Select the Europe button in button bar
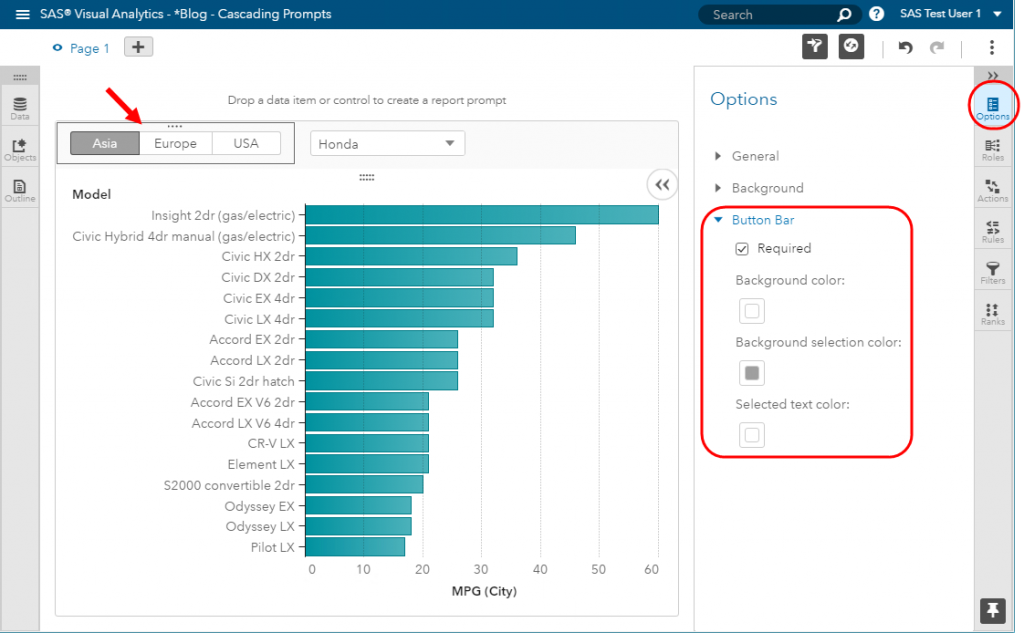The width and height of the screenshot is (1024, 633). pos(175,144)
